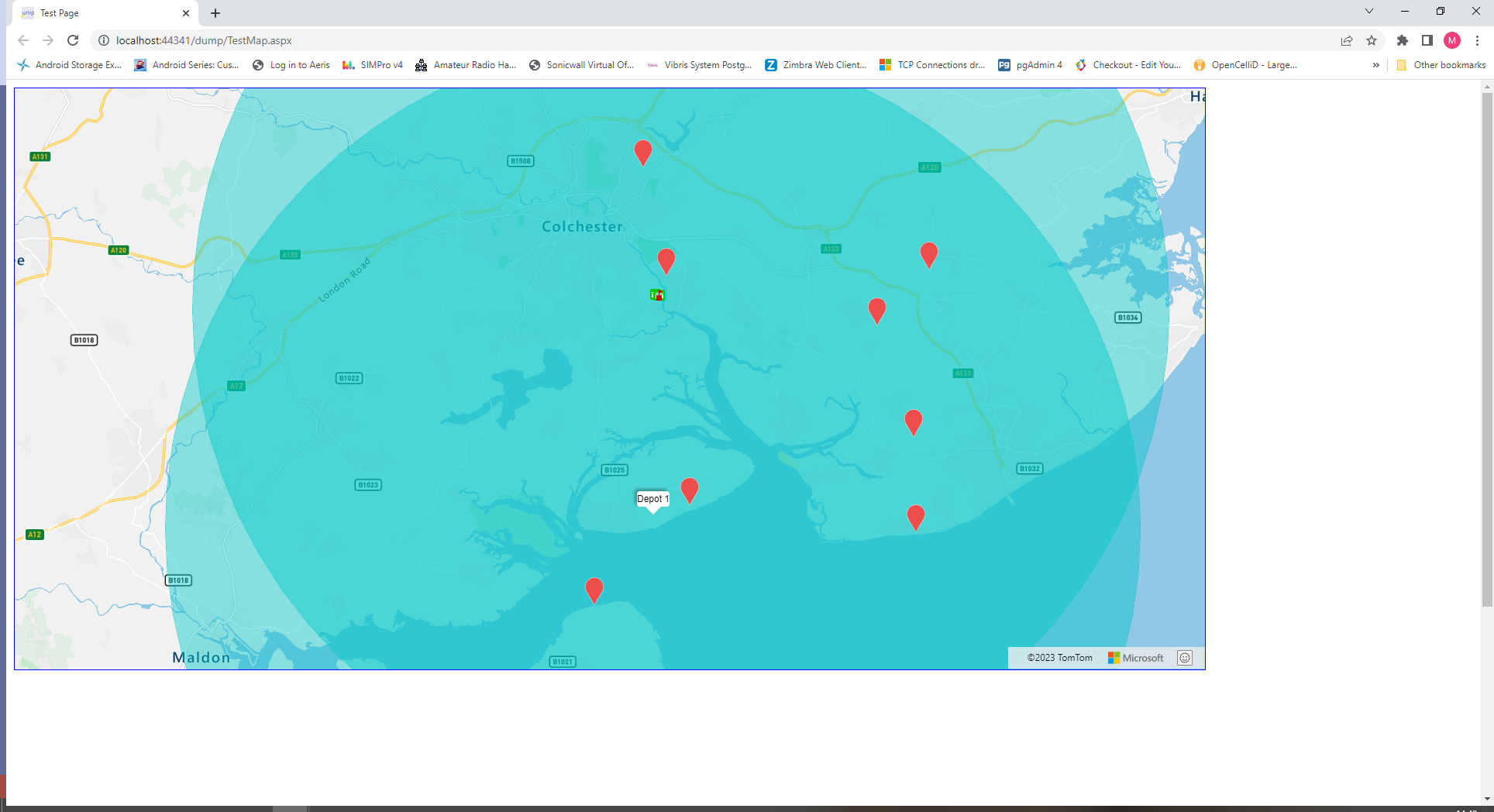
Task: Open the Chrome three-dot menu
Action: [1477, 40]
